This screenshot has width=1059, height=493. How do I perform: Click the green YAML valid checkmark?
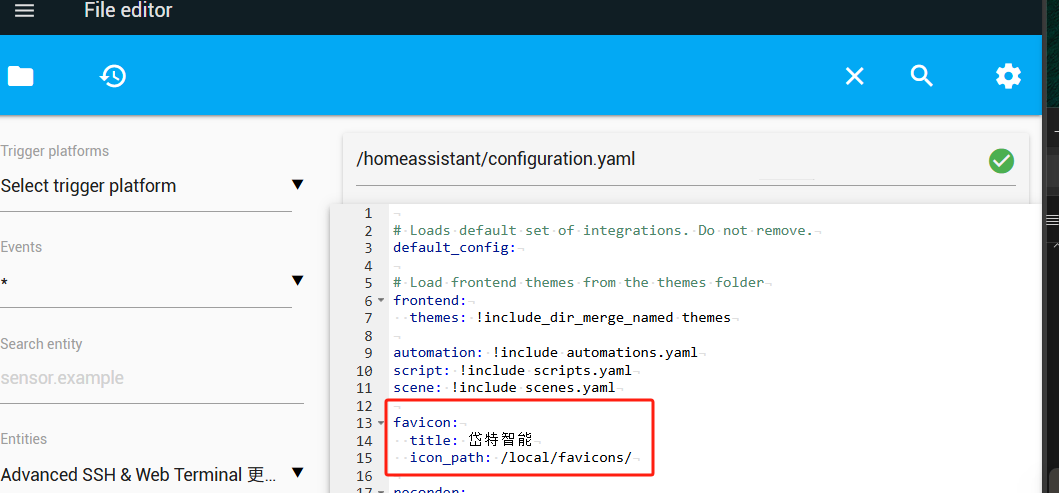[x=1001, y=160]
